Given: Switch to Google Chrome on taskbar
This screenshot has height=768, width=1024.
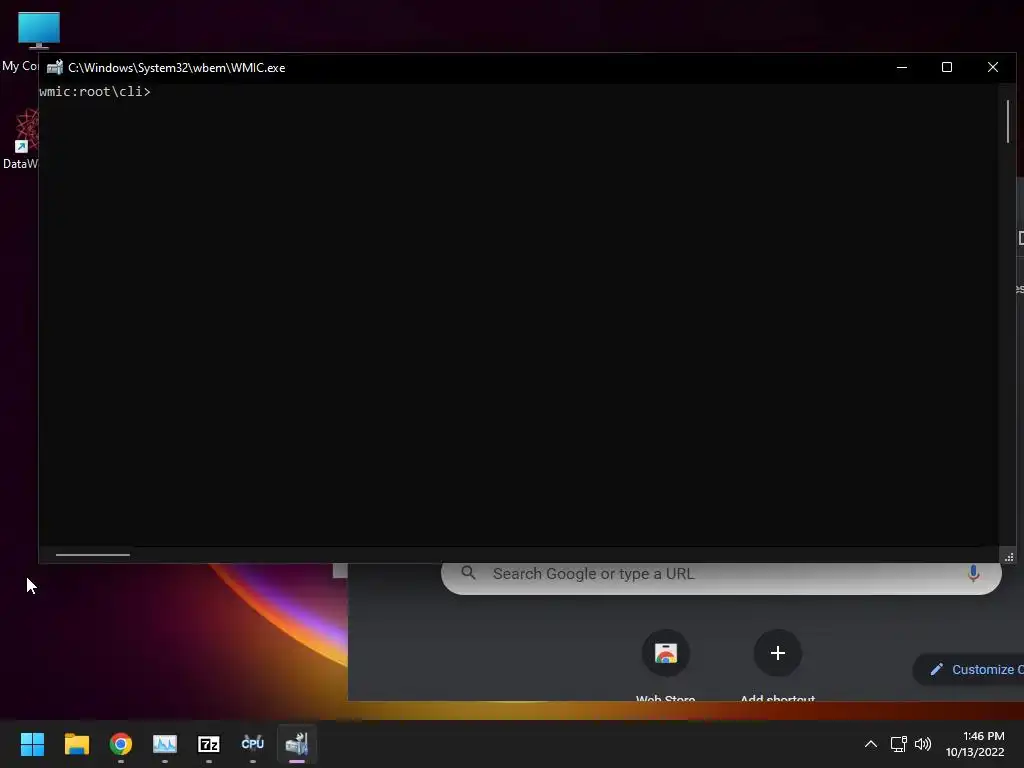Looking at the screenshot, I should coord(121,744).
